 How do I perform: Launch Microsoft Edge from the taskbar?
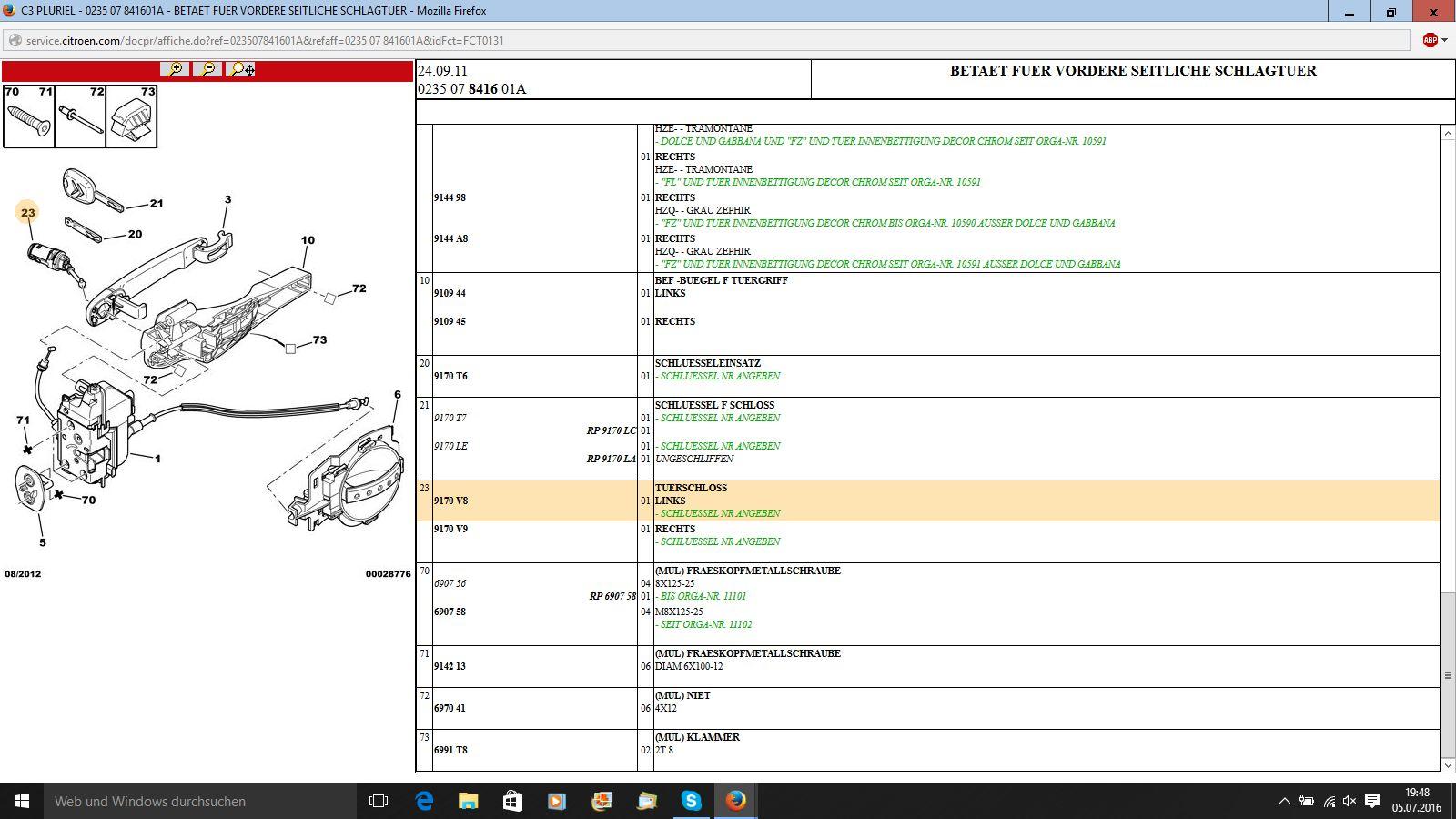tap(424, 801)
